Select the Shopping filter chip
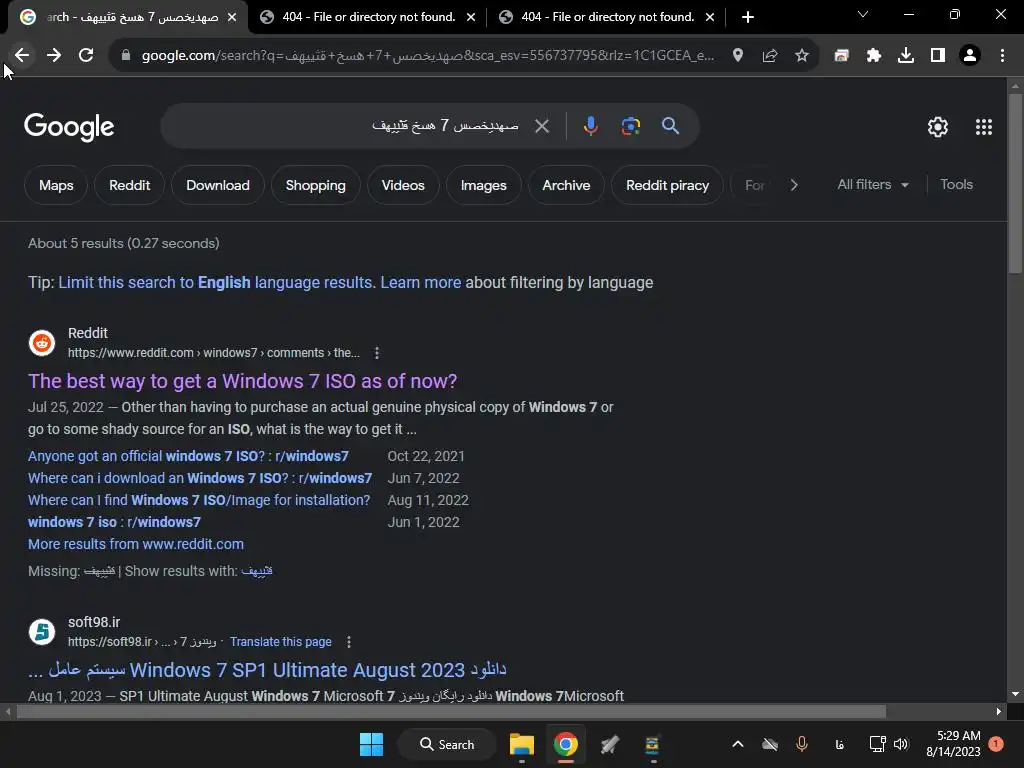 click(x=315, y=185)
